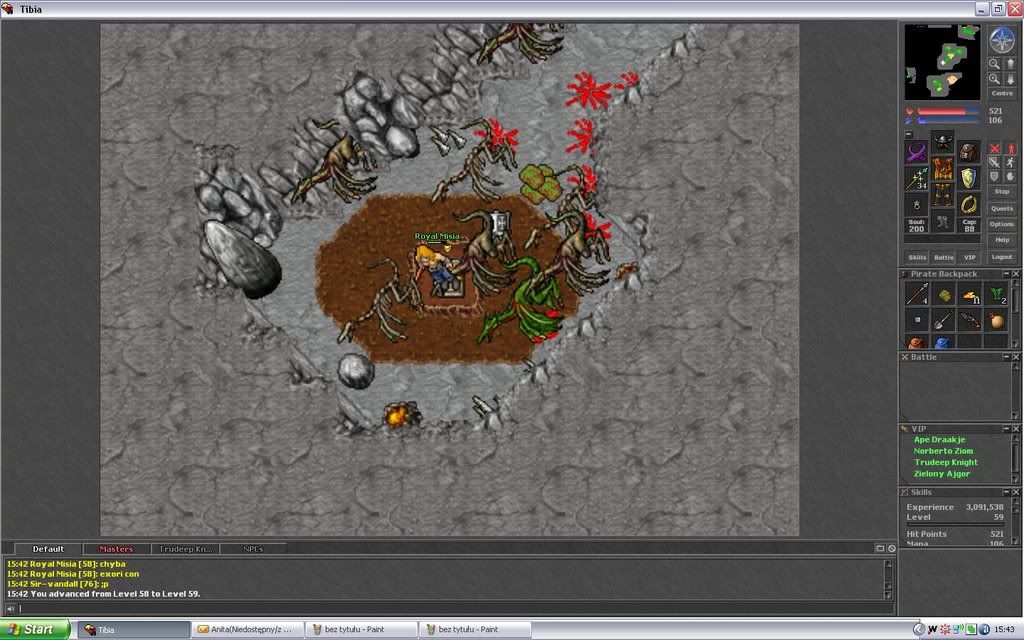Toggle the Skills window button
Image resolution: width=1024 pixels, height=640 pixels.
[917, 257]
